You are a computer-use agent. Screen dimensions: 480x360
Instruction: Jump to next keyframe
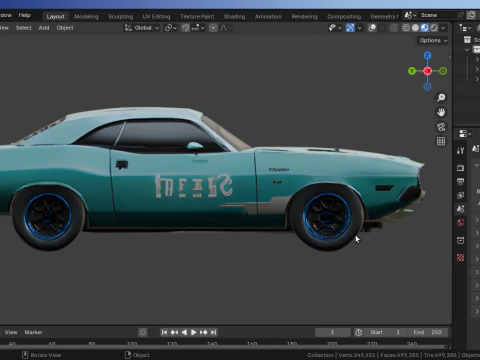click(x=204, y=332)
